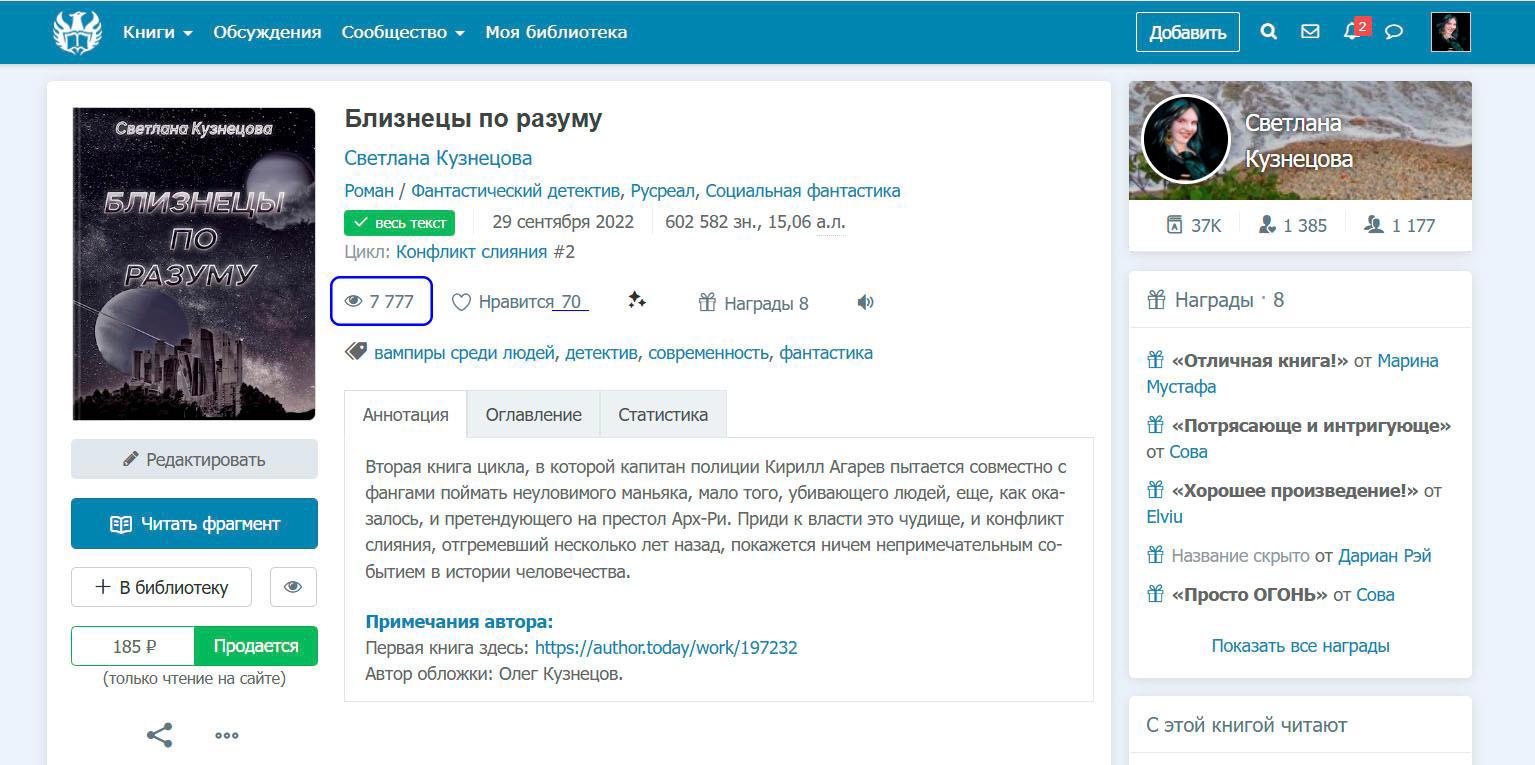Expand the Книги dropdown menu
Image resolution: width=1535 pixels, height=765 pixels.
click(x=157, y=32)
